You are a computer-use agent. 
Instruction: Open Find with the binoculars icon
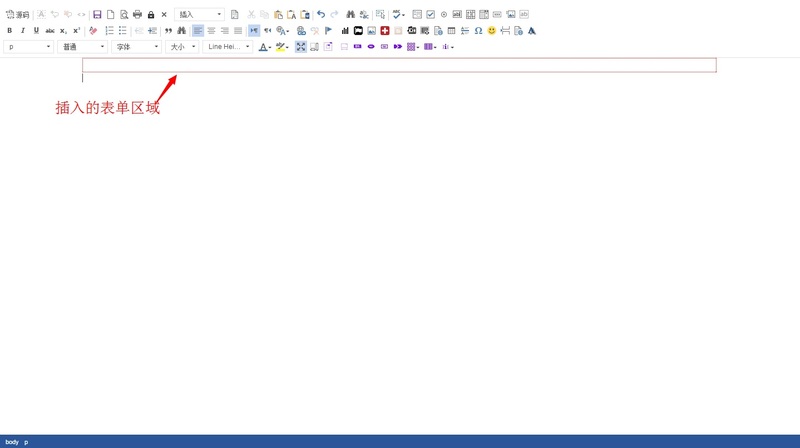coord(350,15)
